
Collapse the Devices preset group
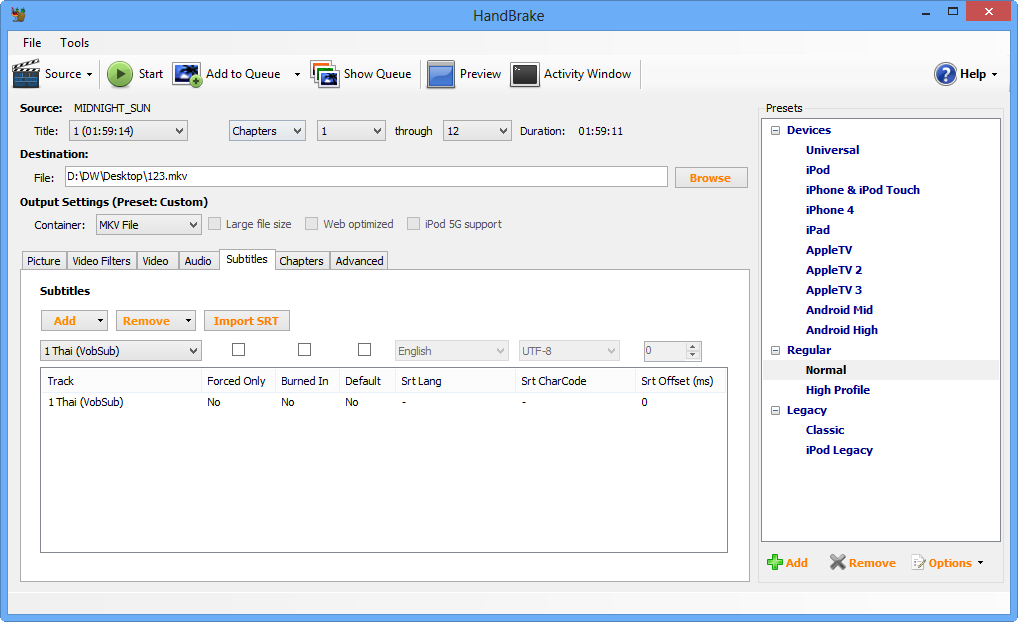pyautogui.click(x=775, y=131)
